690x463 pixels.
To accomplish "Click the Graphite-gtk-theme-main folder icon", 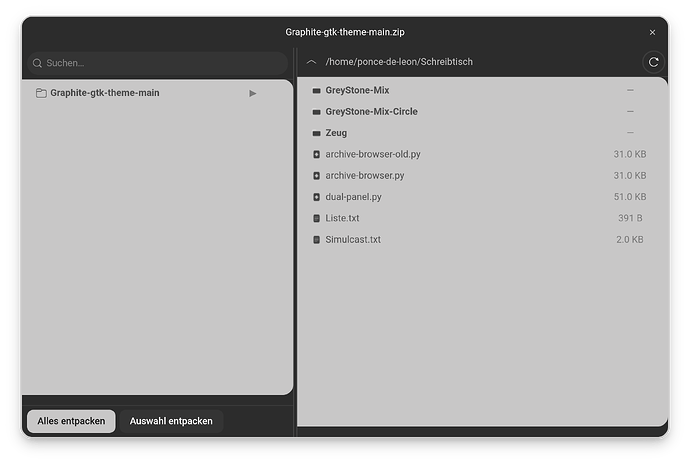I will [41, 93].
